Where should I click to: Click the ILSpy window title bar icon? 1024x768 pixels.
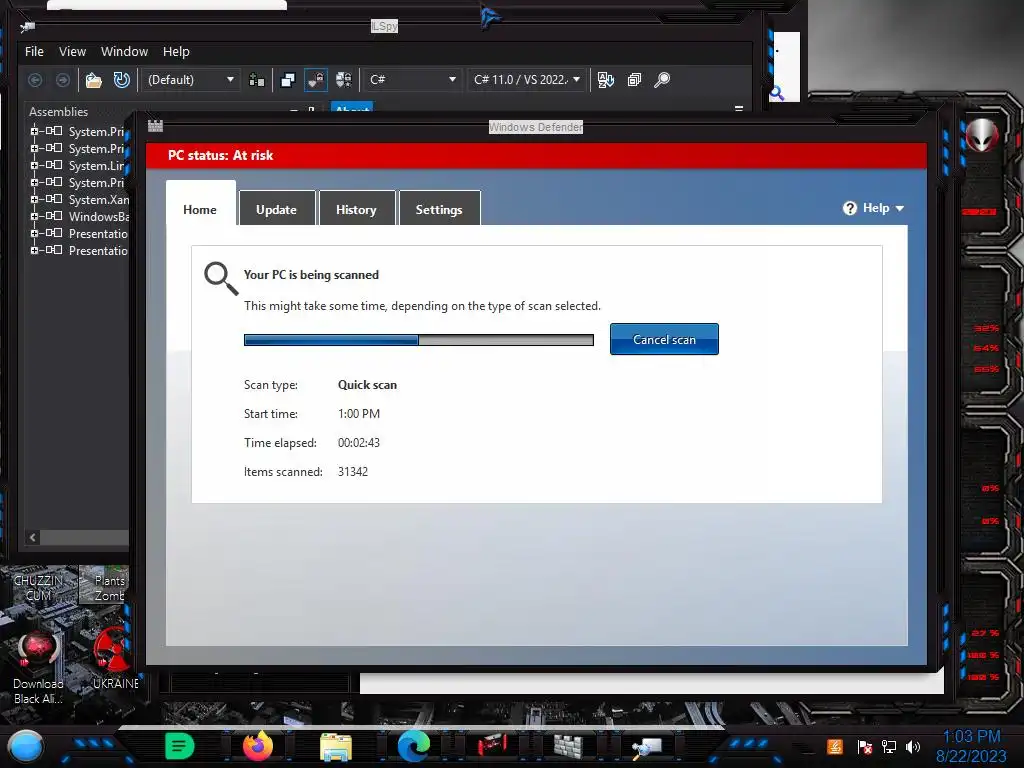(x=27, y=27)
